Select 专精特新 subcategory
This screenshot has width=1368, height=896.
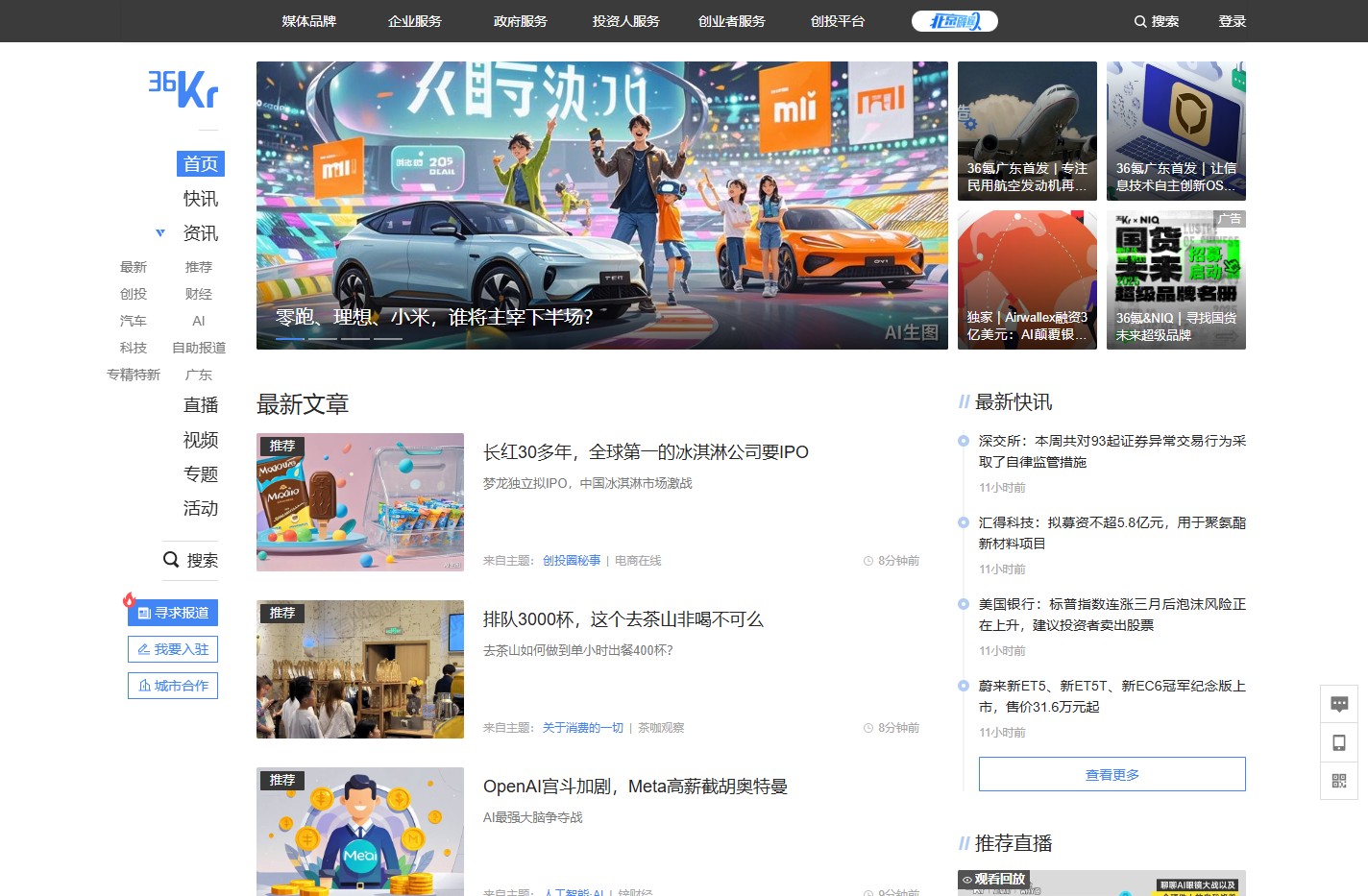click(x=134, y=375)
